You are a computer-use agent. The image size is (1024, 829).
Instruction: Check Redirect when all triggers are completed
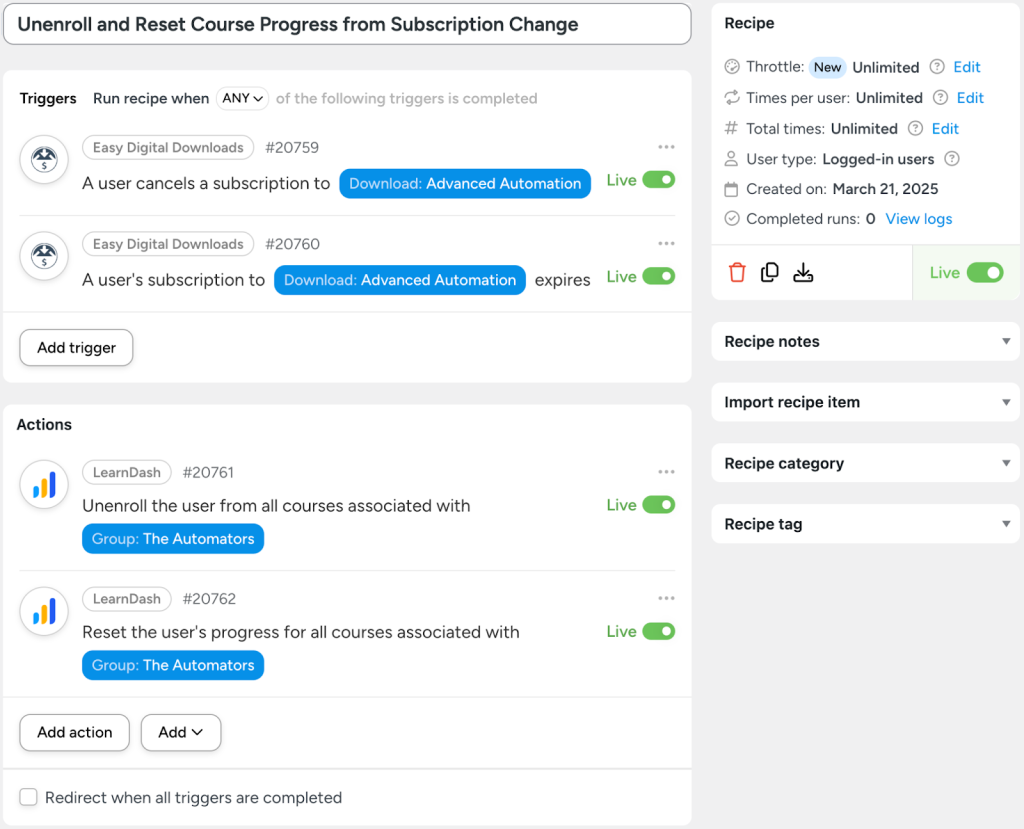click(28, 797)
